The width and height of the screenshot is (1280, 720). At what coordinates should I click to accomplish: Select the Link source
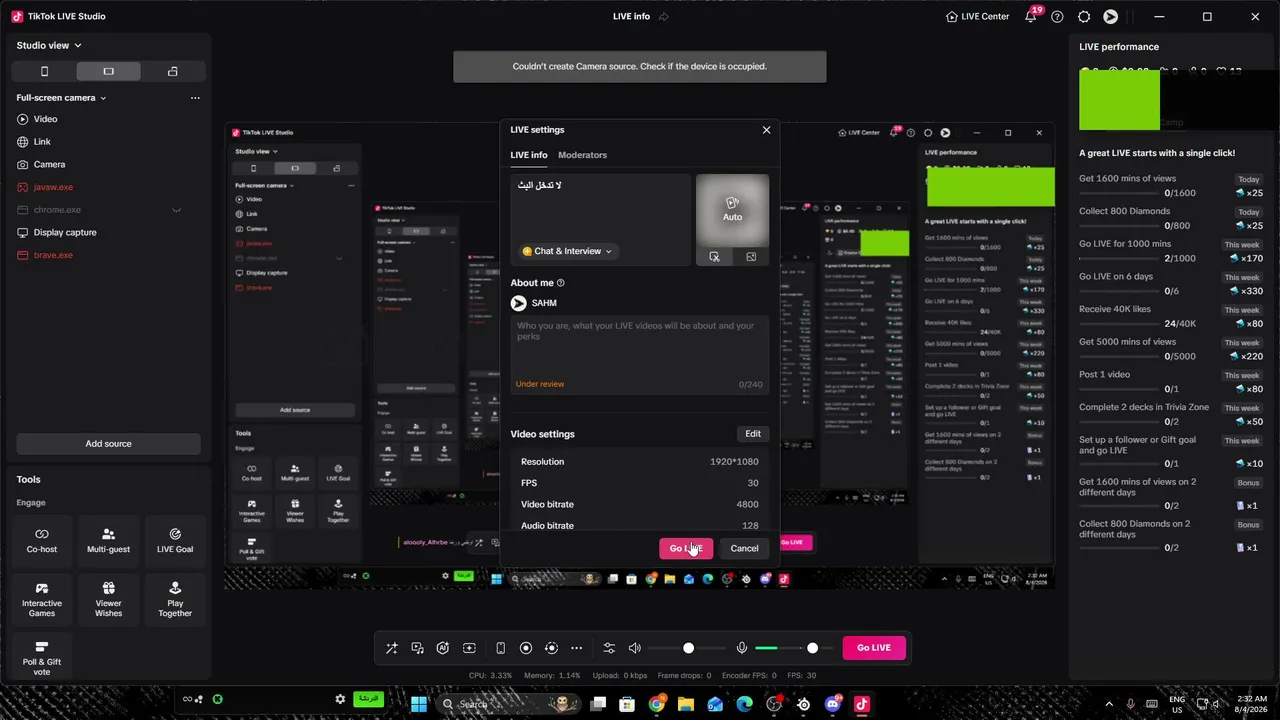pyautogui.click(x=108, y=142)
